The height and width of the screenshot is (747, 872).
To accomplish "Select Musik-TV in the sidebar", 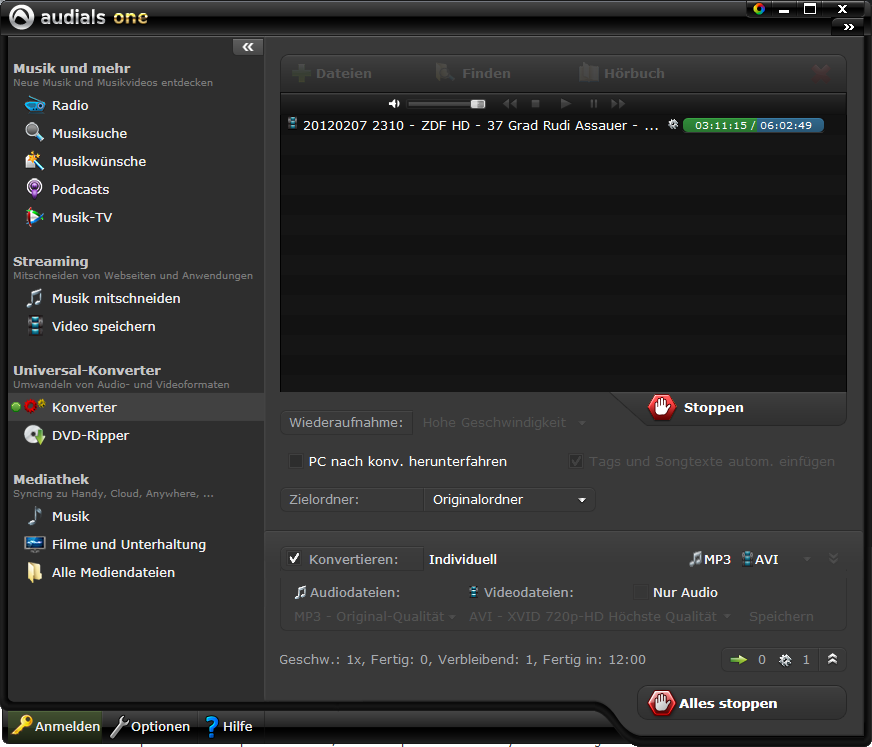I will click(82, 217).
